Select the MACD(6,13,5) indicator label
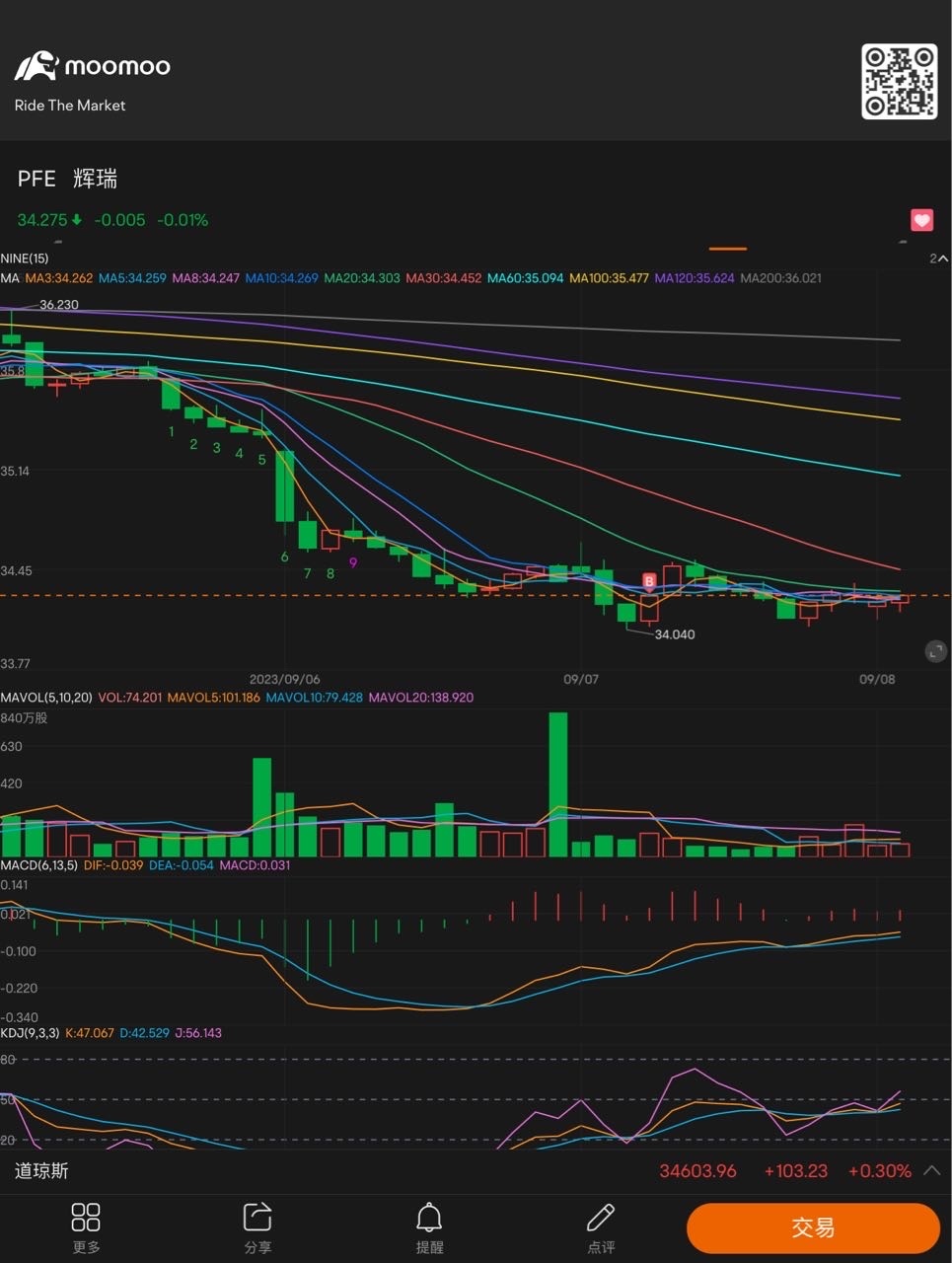Image resolution: width=952 pixels, height=1263 pixels. pyautogui.click(x=38, y=864)
